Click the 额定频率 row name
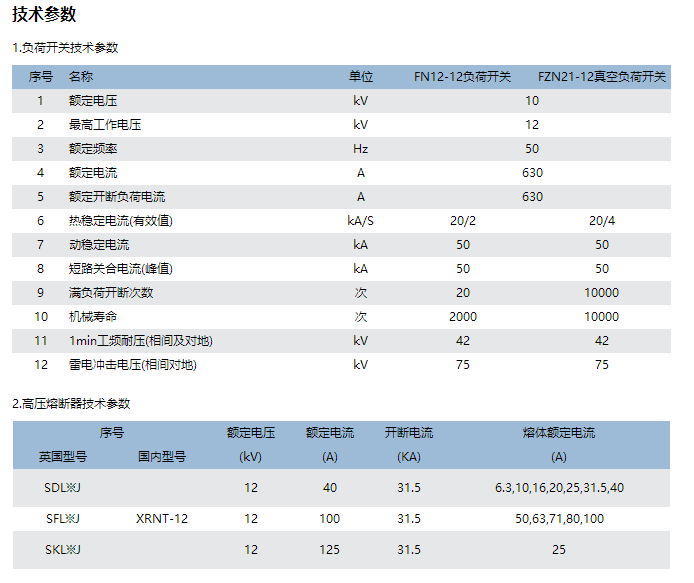This screenshot has width=694, height=583. [93, 149]
